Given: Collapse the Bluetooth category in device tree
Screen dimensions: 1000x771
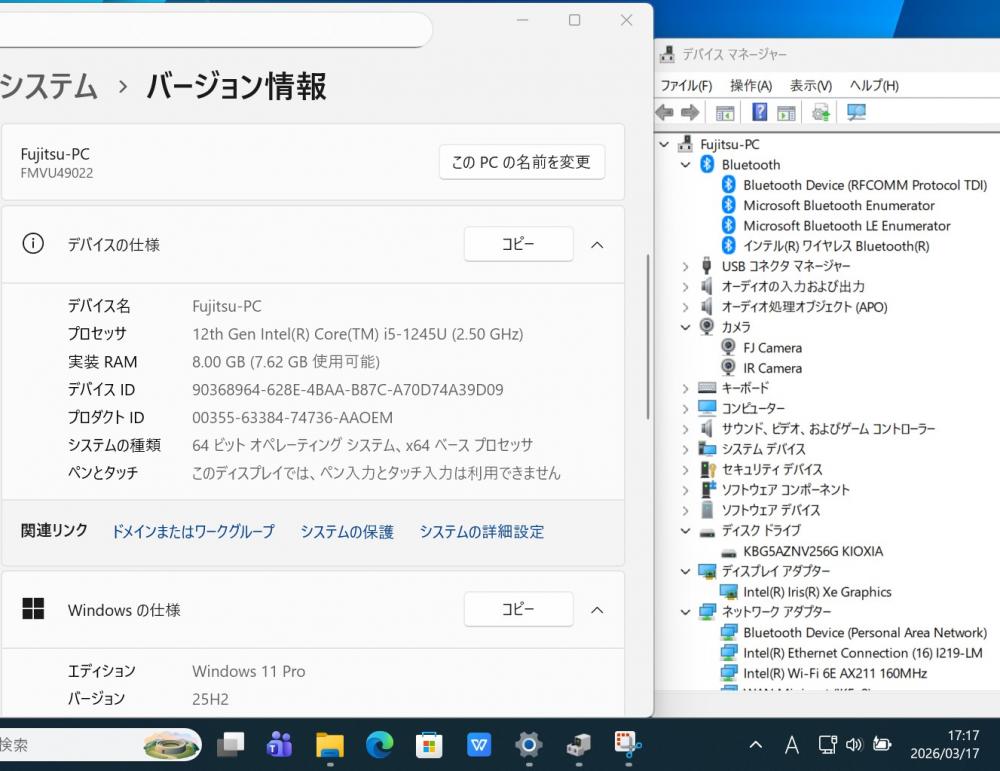Looking at the screenshot, I should (686, 165).
